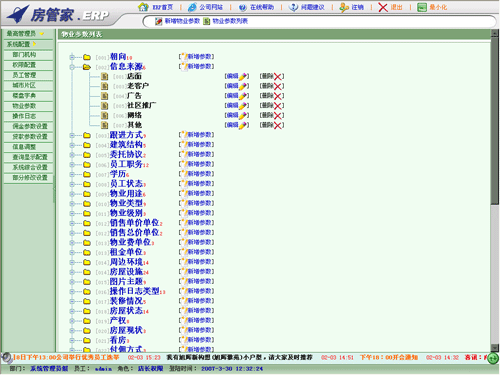Open 公司网站 via its browser icon
Image resolution: width=500 pixels, height=375 pixels.
[192, 7]
